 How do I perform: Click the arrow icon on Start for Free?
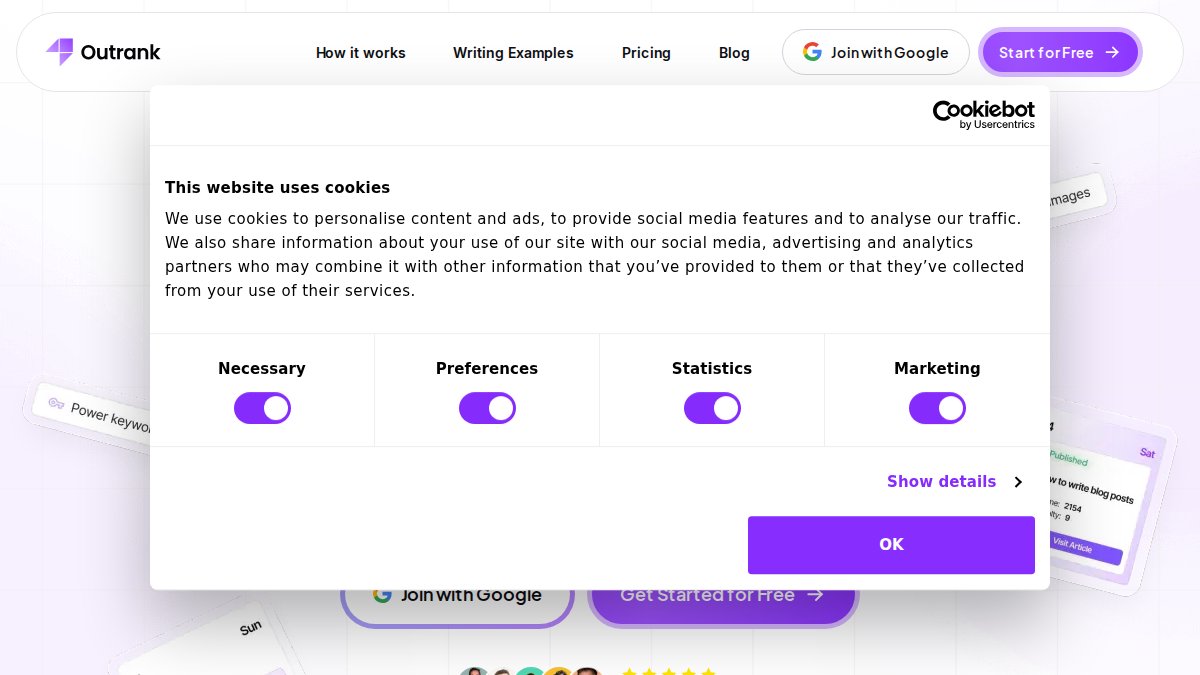point(1113,52)
